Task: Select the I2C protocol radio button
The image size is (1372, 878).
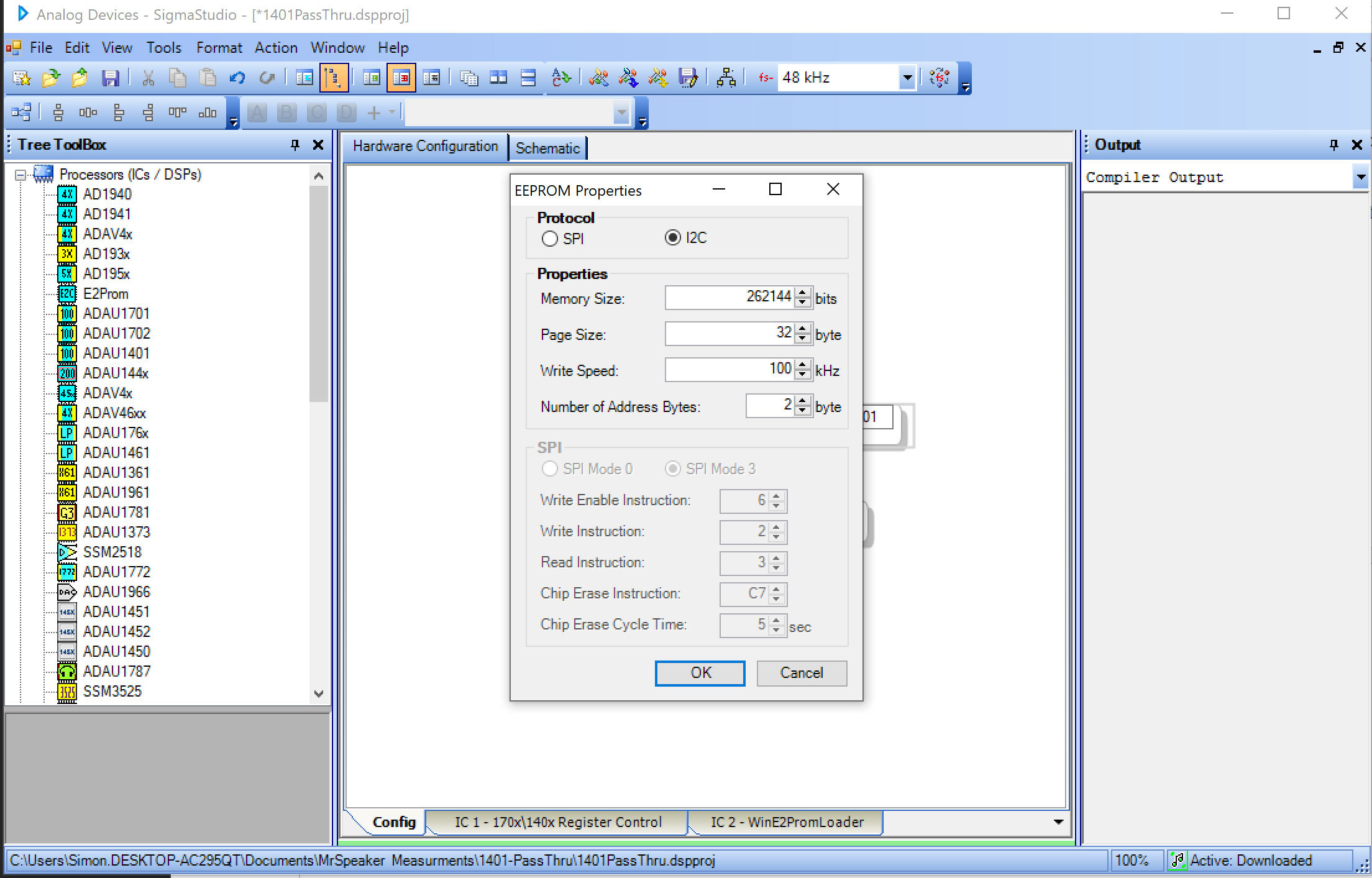Action: (673, 237)
